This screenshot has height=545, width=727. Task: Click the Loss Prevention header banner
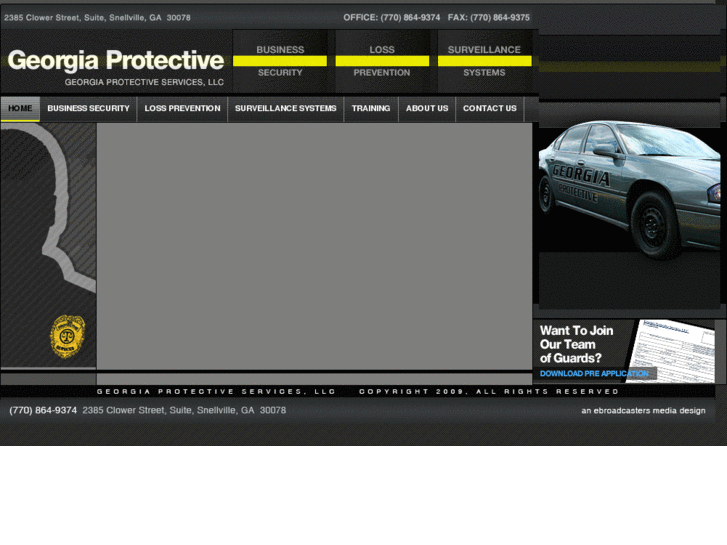click(382, 61)
